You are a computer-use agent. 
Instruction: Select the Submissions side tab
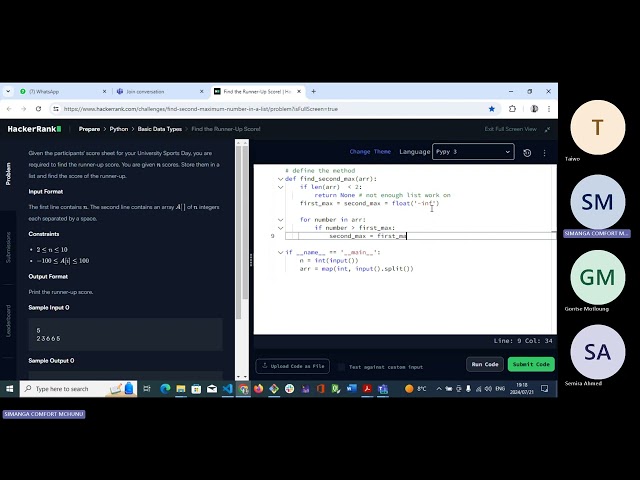(8, 247)
